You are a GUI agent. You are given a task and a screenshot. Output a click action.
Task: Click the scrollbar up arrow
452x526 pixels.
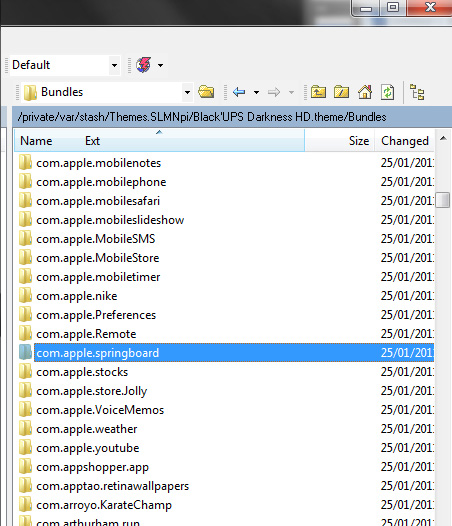(443, 138)
